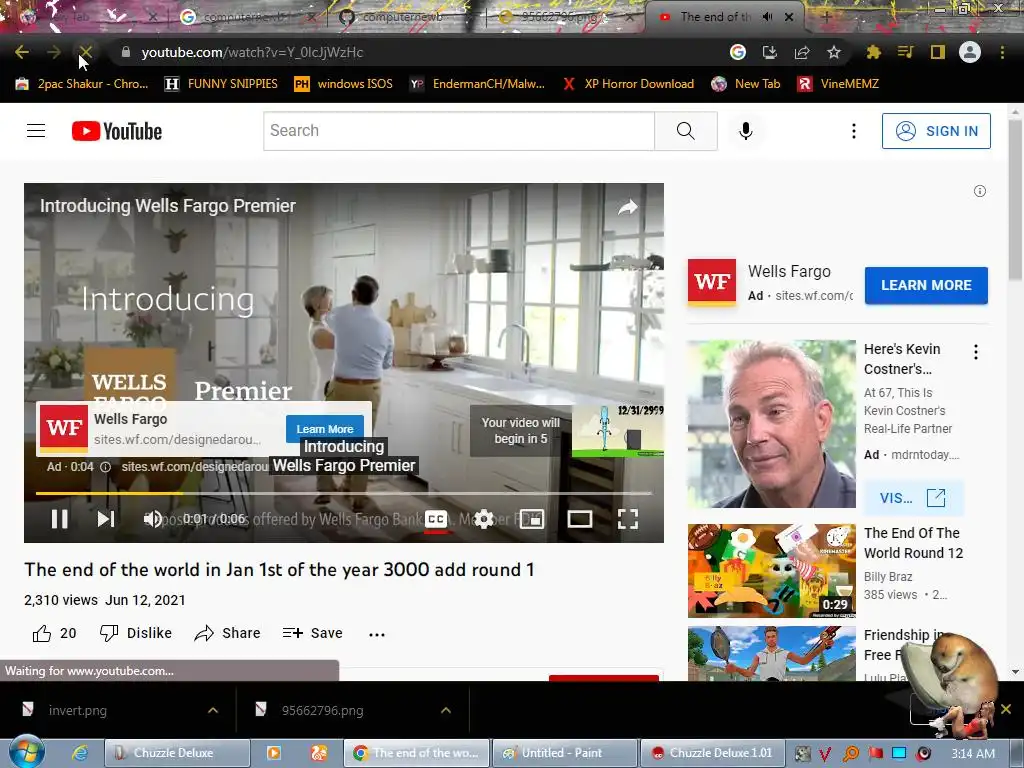Open windows ISOS bookmark

point(344,84)
